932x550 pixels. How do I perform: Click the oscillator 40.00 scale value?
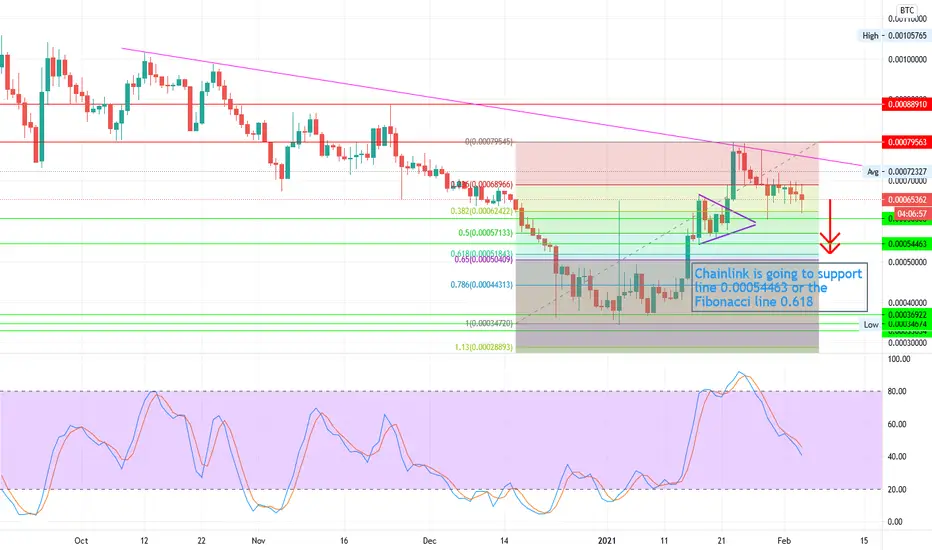897,457
